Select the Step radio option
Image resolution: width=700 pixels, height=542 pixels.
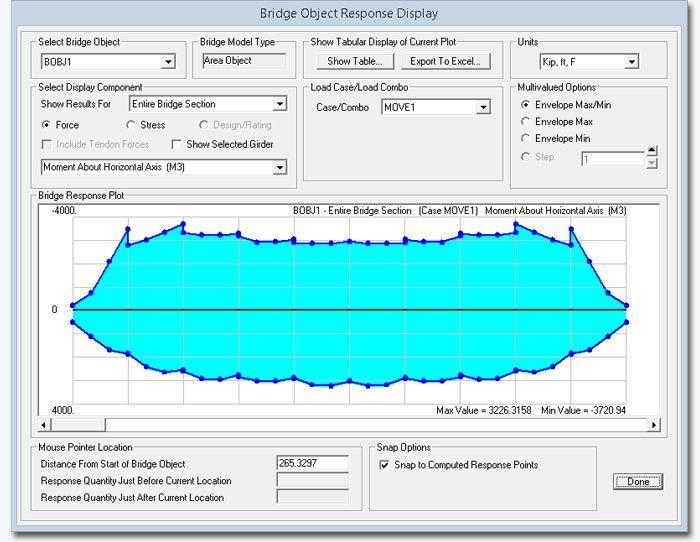(x=525, y=157)
